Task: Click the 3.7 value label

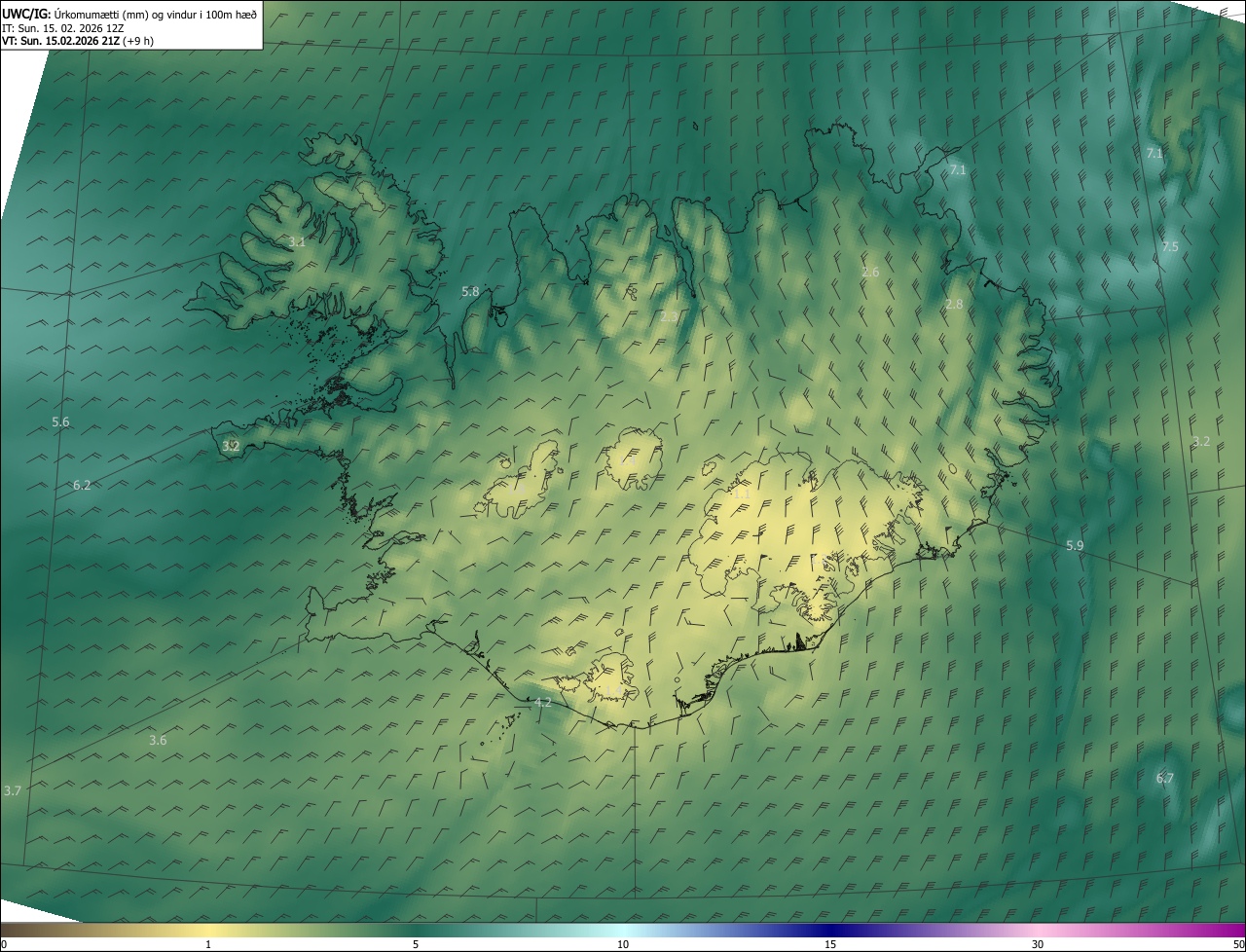Action: 12,791
